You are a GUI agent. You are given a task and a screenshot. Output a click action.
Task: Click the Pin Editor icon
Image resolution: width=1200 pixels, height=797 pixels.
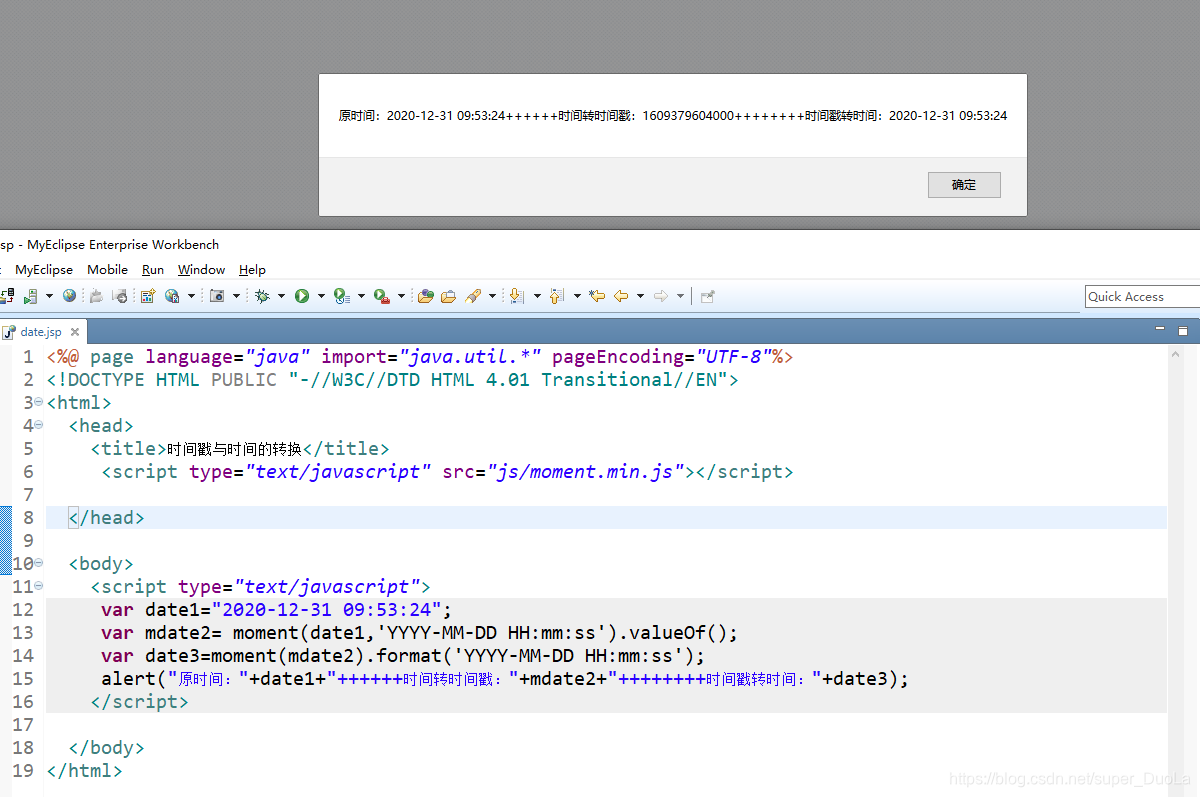tap(708, 296)
